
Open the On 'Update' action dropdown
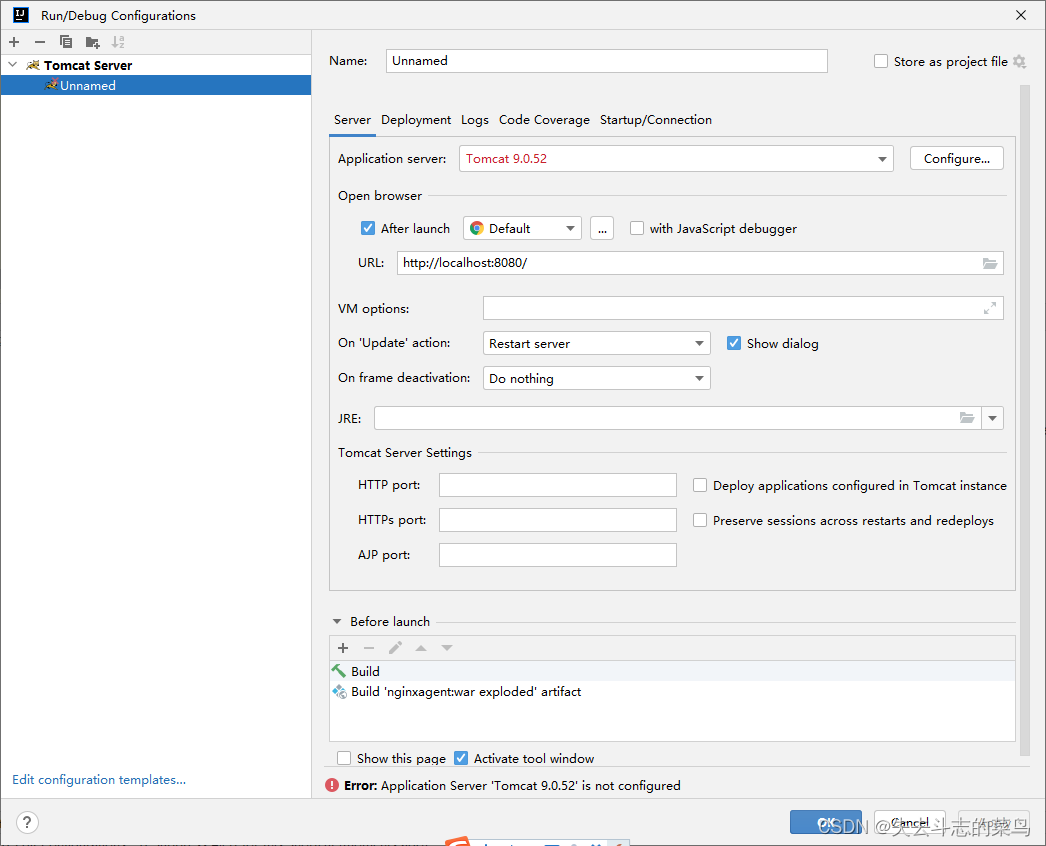point(596,343)
